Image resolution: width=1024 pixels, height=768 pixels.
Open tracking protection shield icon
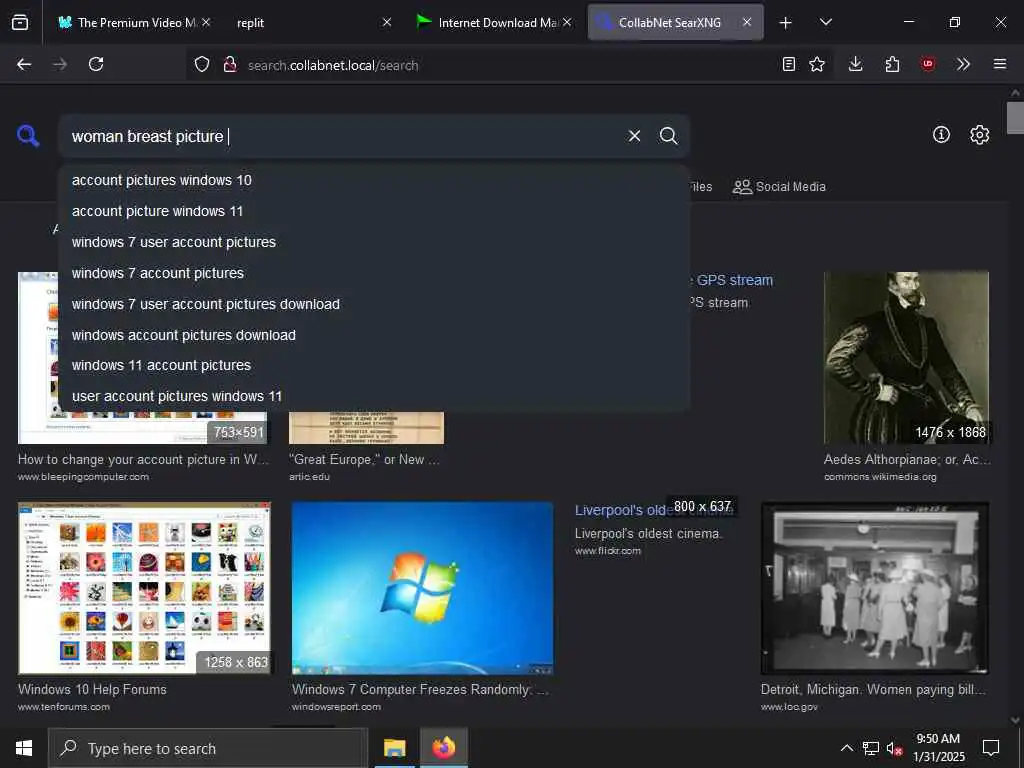[x=202, y=64]
